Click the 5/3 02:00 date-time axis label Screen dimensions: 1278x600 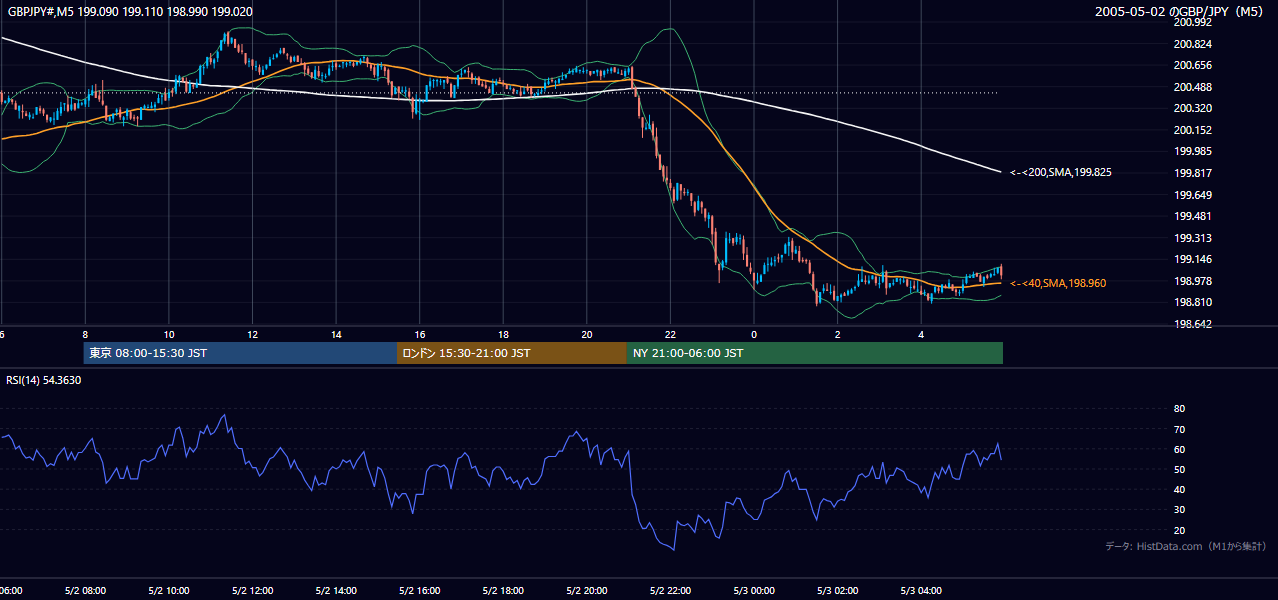pos(838,591)
